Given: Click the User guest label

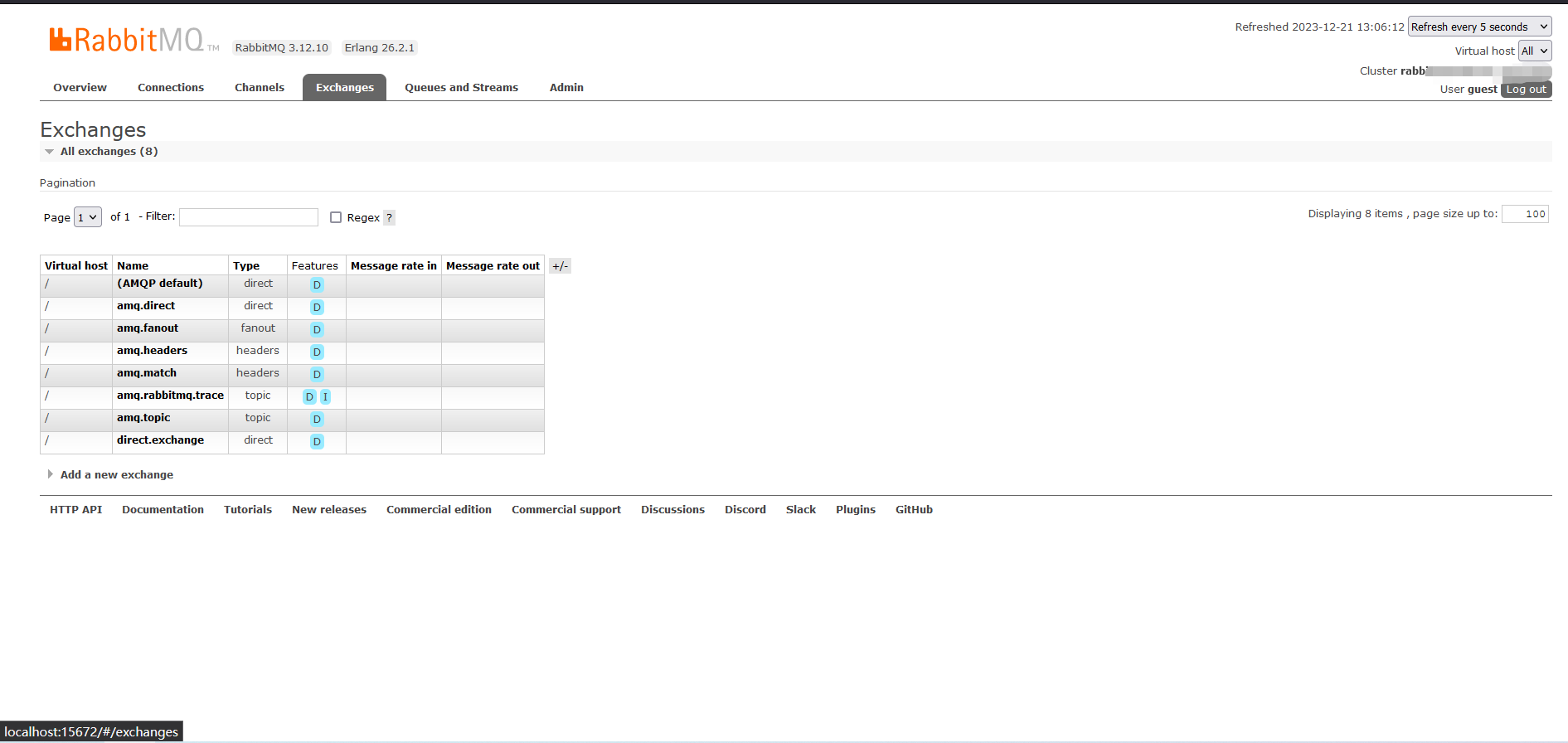Looking at the screenshot, I should (1468, 90).
